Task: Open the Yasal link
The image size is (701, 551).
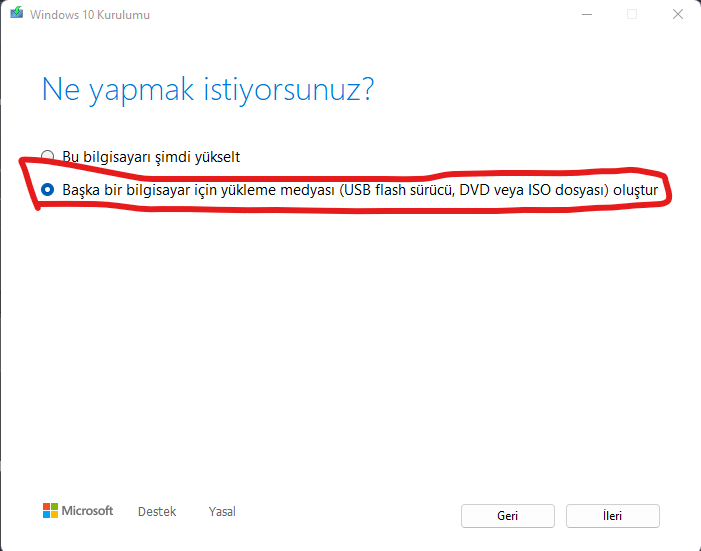Action: [x=222, y=511]
